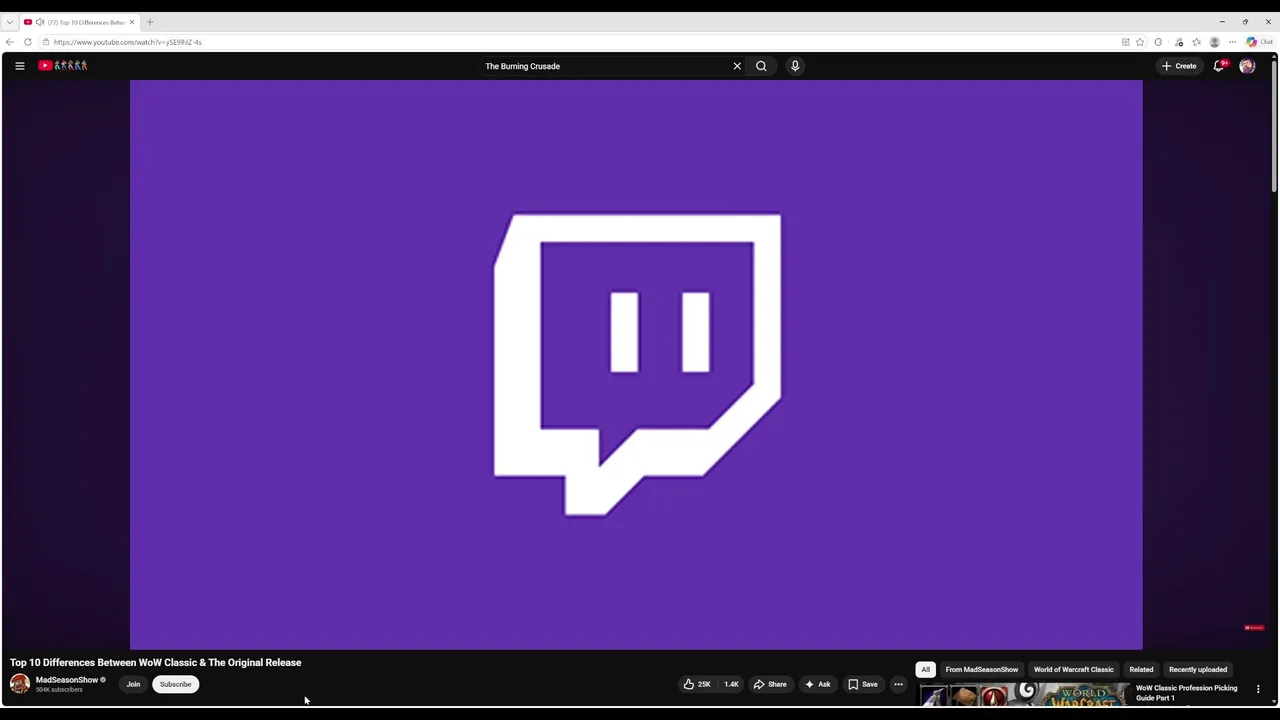Viewport: 1280px width, 720px height.
Task: Dislike the video showing 1.4K
Action: click(x=731, y=684)
